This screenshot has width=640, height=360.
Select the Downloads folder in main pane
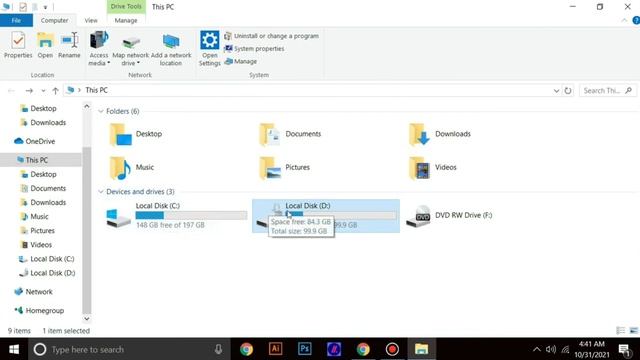pyautogui.click(x=440, y=134)
